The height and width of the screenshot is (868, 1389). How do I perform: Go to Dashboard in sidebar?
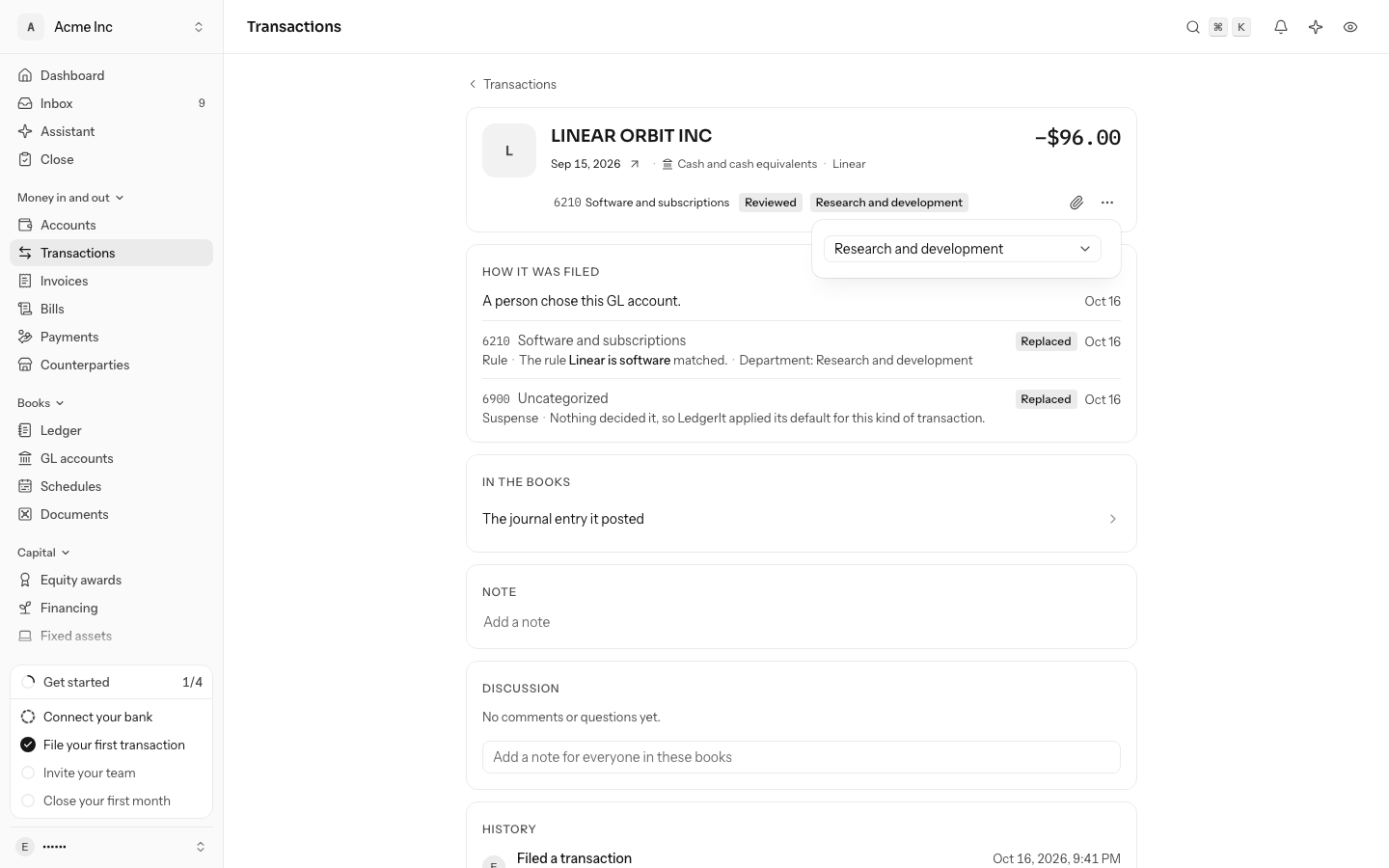[x=111, y=75]
